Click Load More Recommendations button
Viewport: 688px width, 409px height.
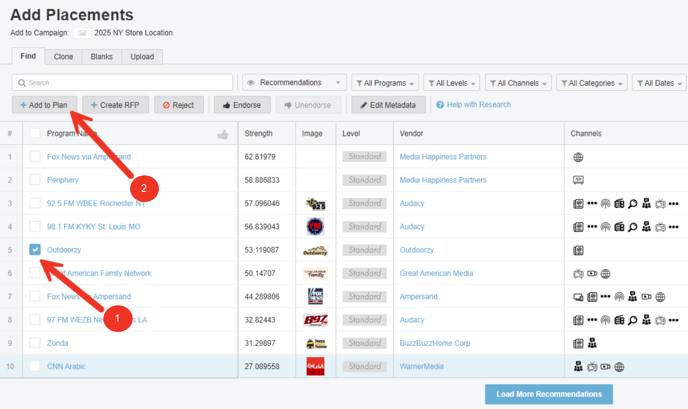(x=549, y=394)
